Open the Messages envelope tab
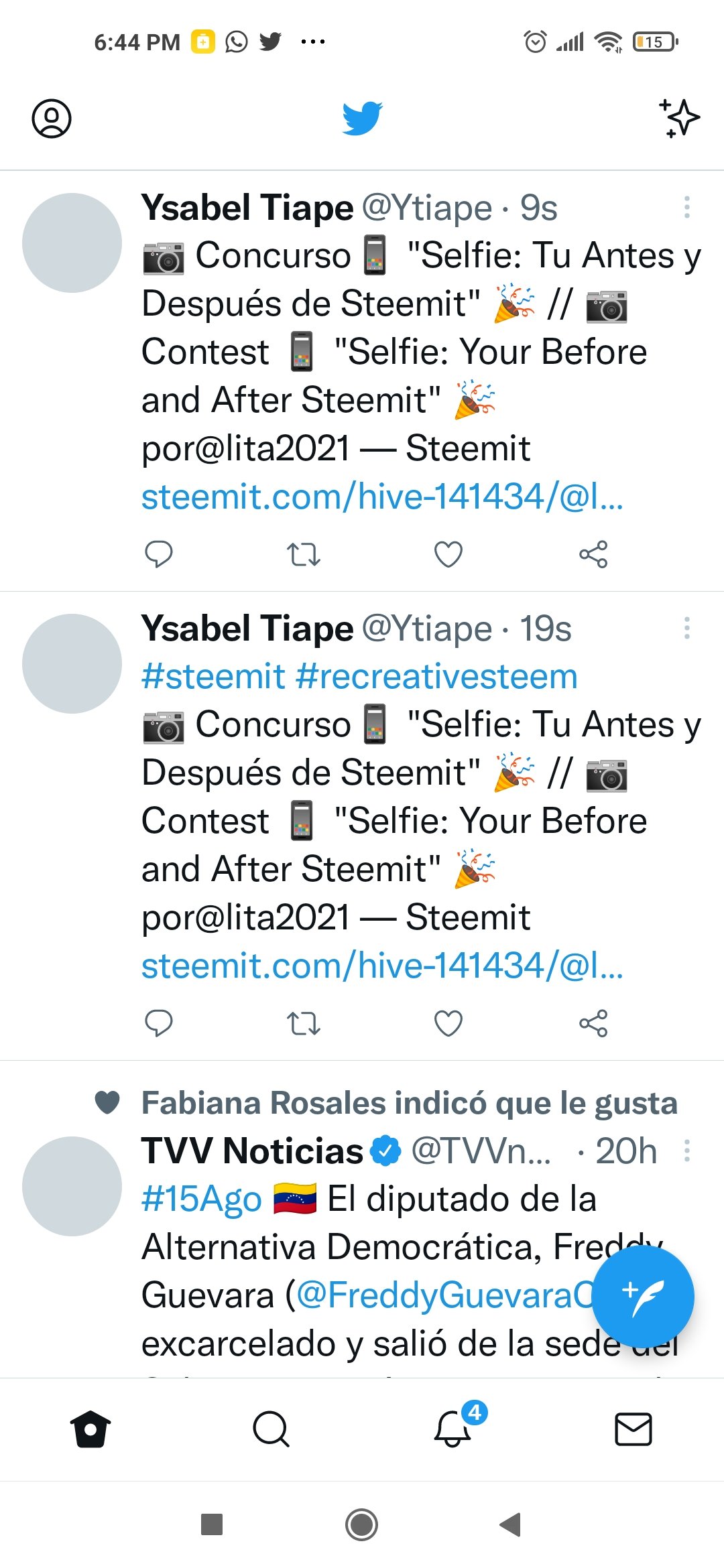724x1568 pixels. pos(633,1429)
